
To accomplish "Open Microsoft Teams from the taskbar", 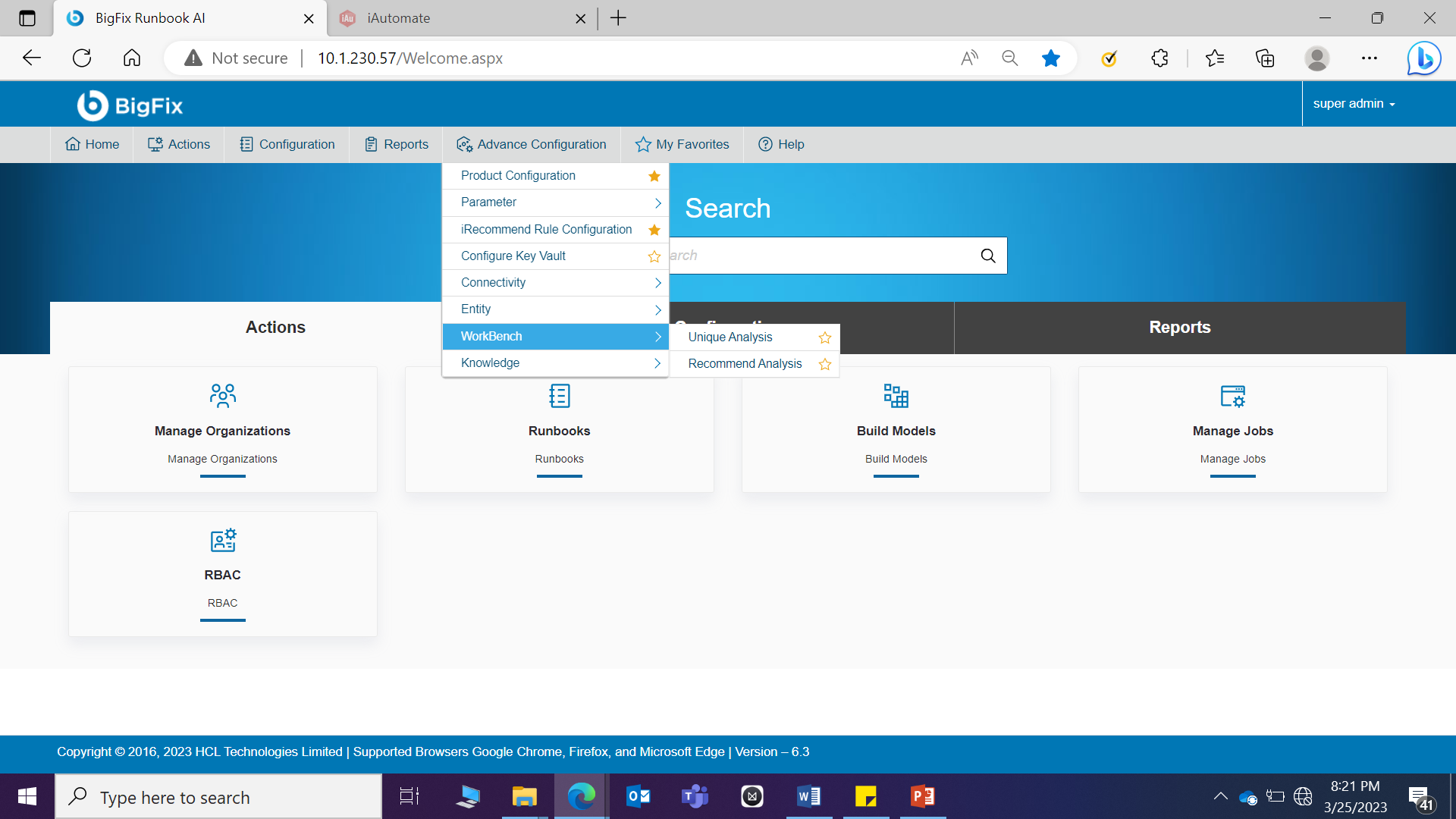I will (694, 796).
